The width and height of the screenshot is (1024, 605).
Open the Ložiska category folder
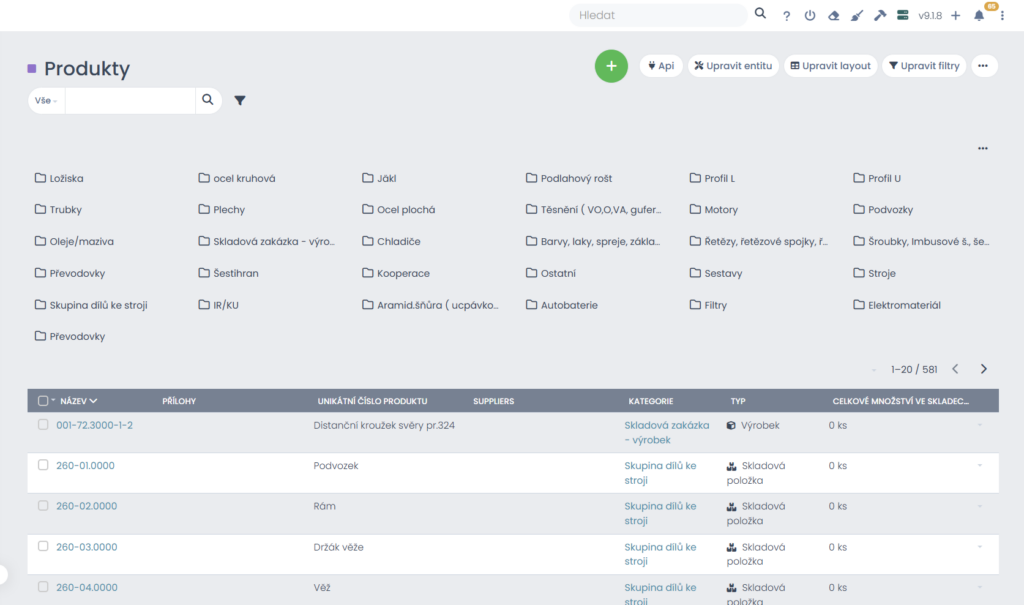tap(66, 178)
